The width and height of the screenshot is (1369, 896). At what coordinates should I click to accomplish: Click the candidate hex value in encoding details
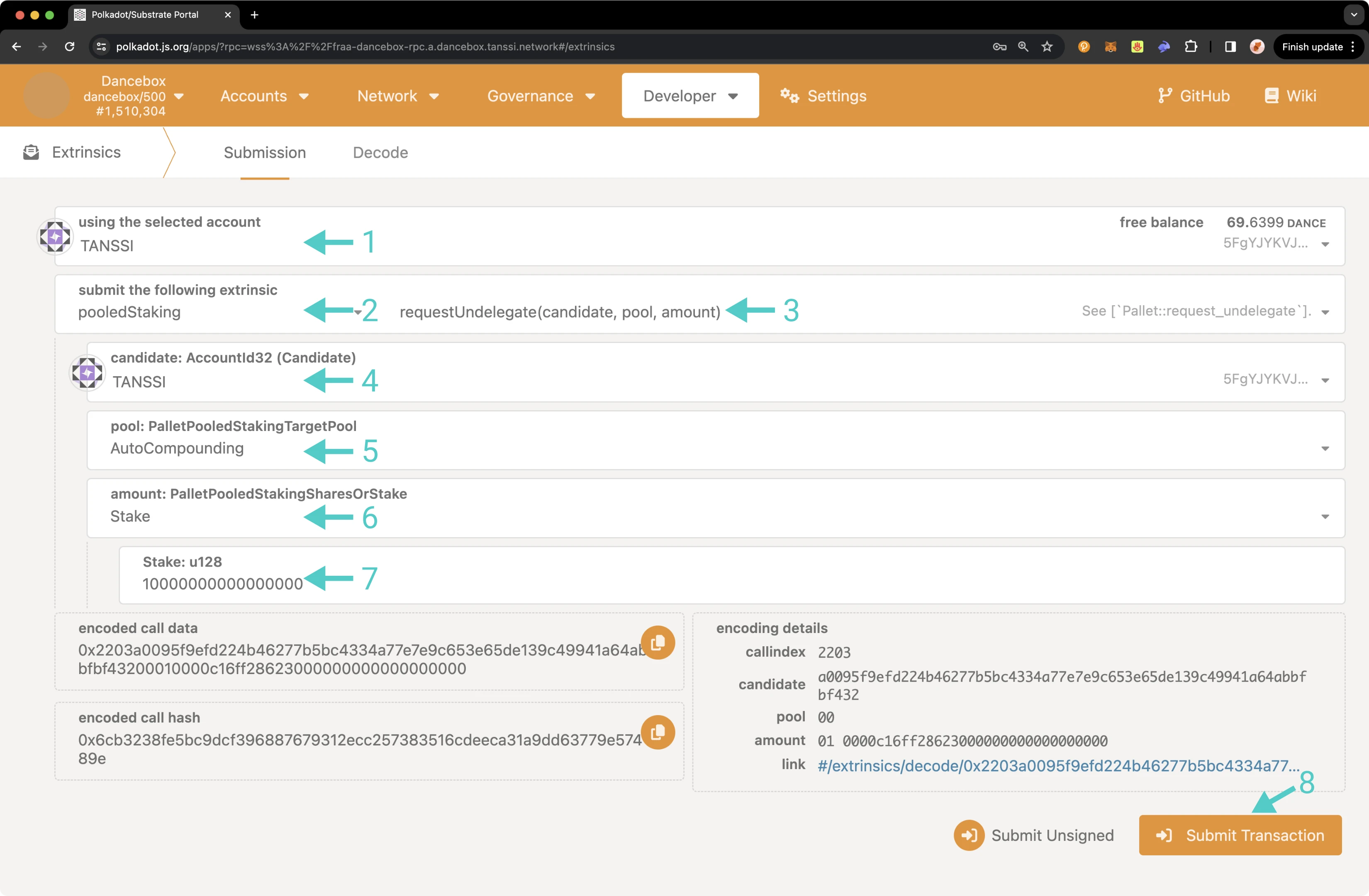coord(1062,685)
